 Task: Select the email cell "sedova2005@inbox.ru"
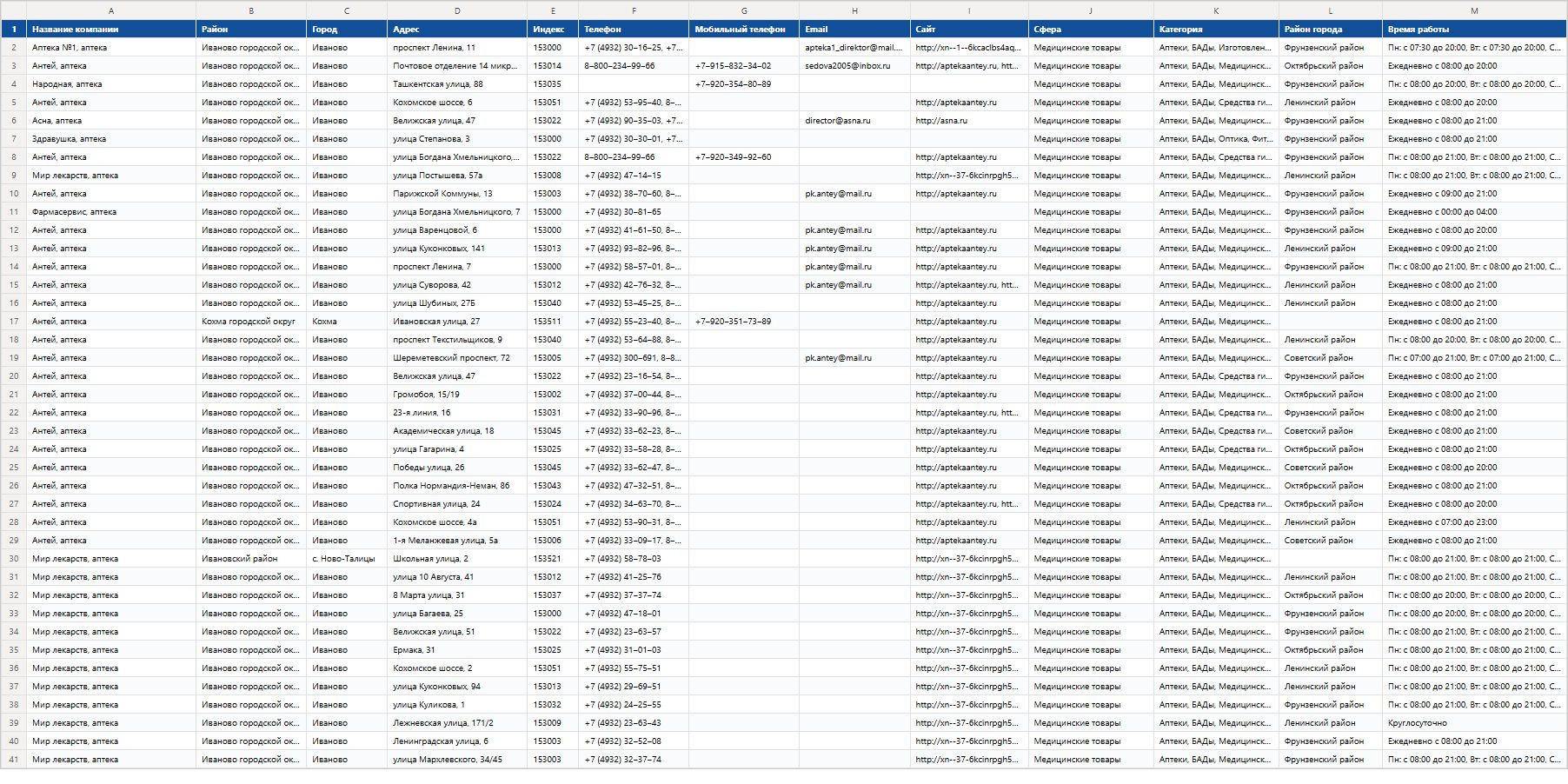coord(854,66)
